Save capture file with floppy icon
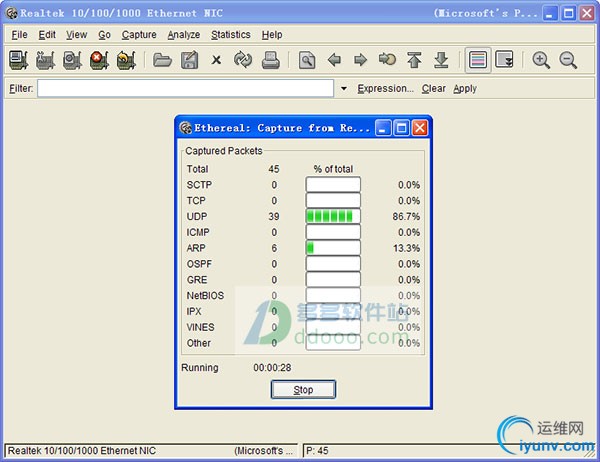600x462 pixels. tap(189, 60)
